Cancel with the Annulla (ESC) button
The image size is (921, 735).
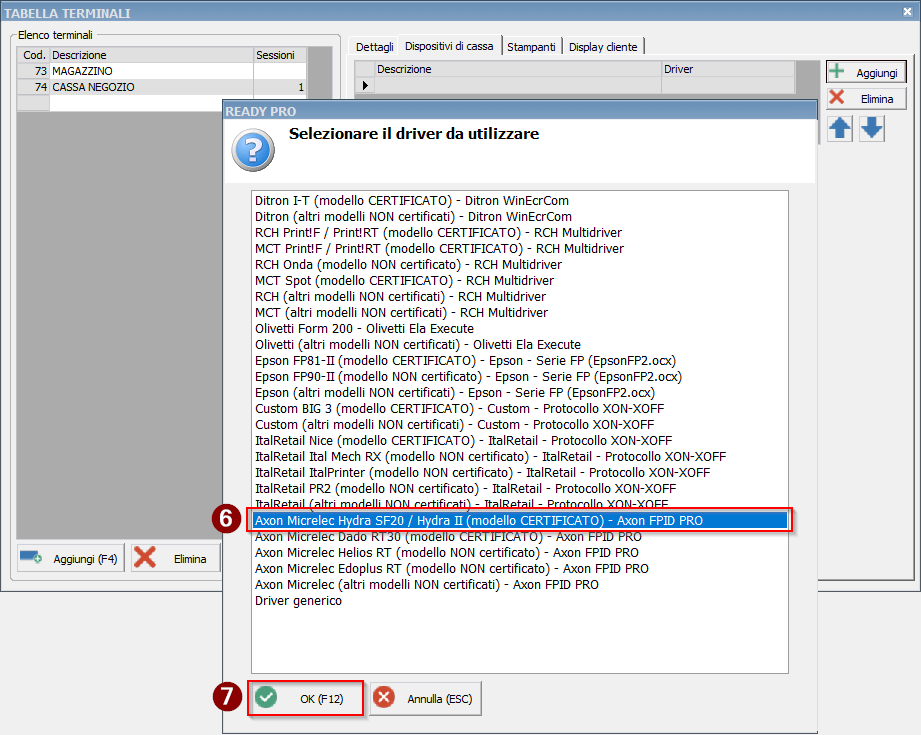pos(426,699)
